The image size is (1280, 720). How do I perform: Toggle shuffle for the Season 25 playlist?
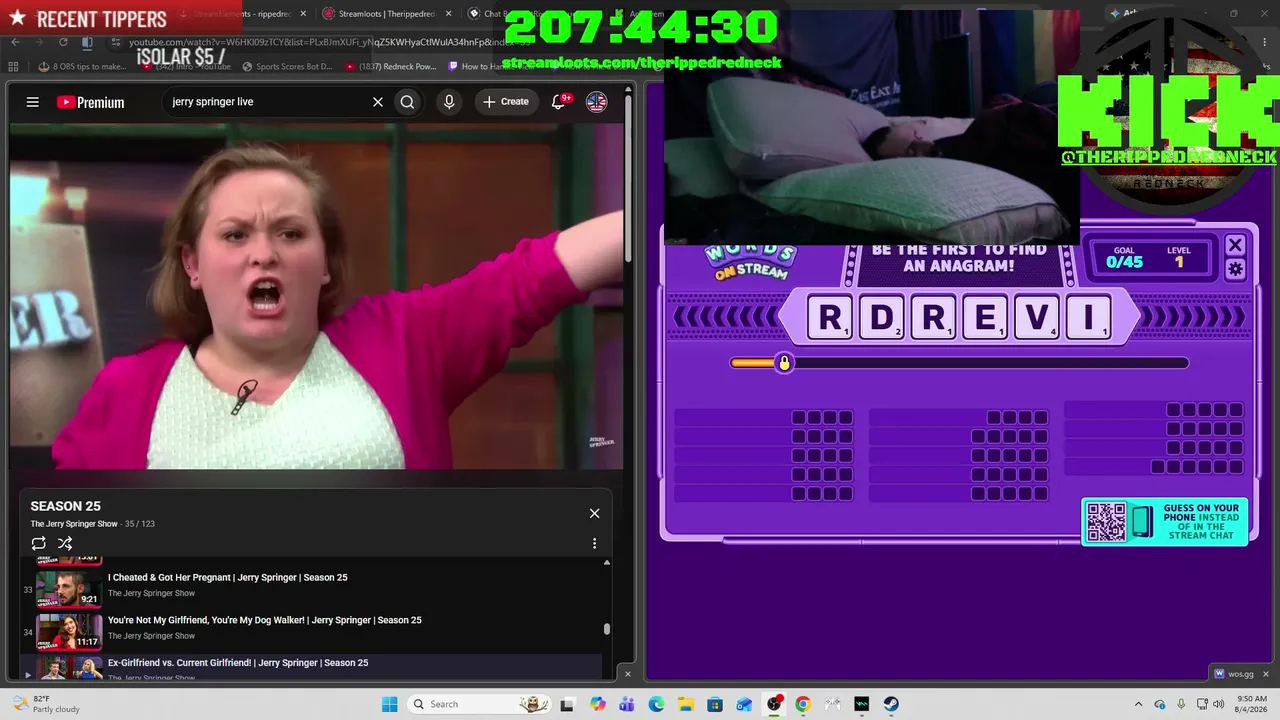pyautogui.click(x=65, y=543)
